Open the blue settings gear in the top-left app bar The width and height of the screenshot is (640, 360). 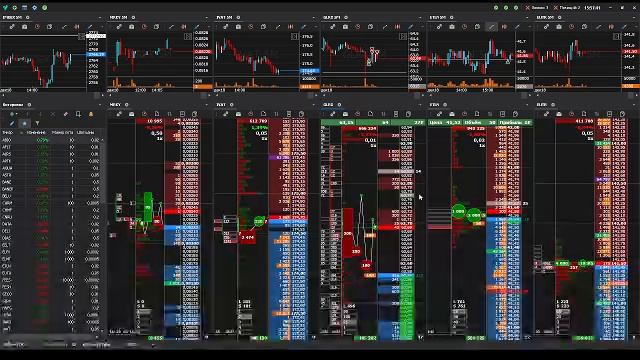click(35, 7)
